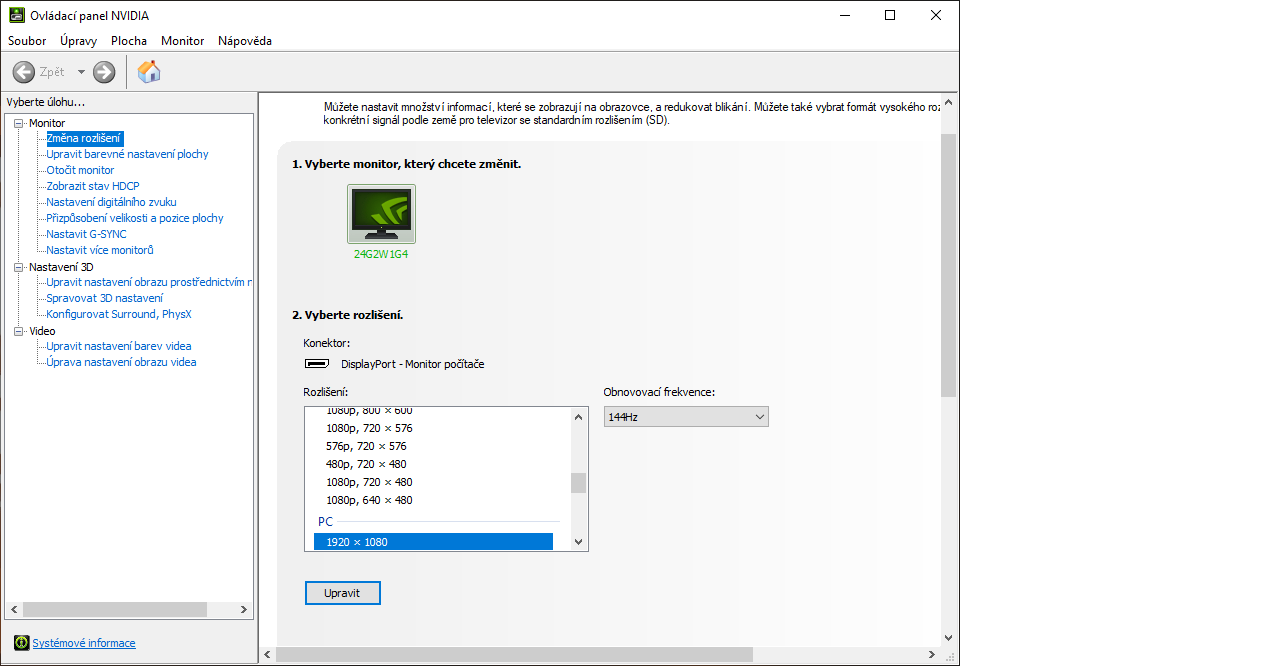Open the Home page via house icon
This screenshot has width=1282, height=666.
point(149,71)
